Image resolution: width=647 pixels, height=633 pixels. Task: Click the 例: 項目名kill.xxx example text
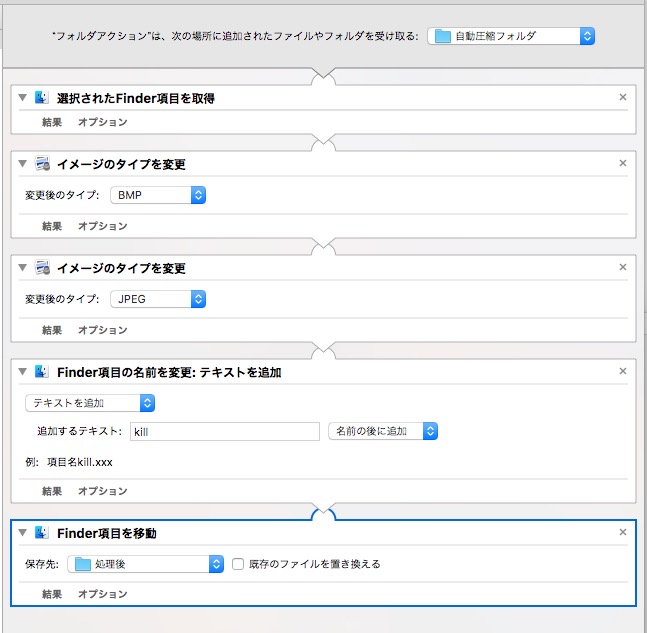click(x=69, y=462)
